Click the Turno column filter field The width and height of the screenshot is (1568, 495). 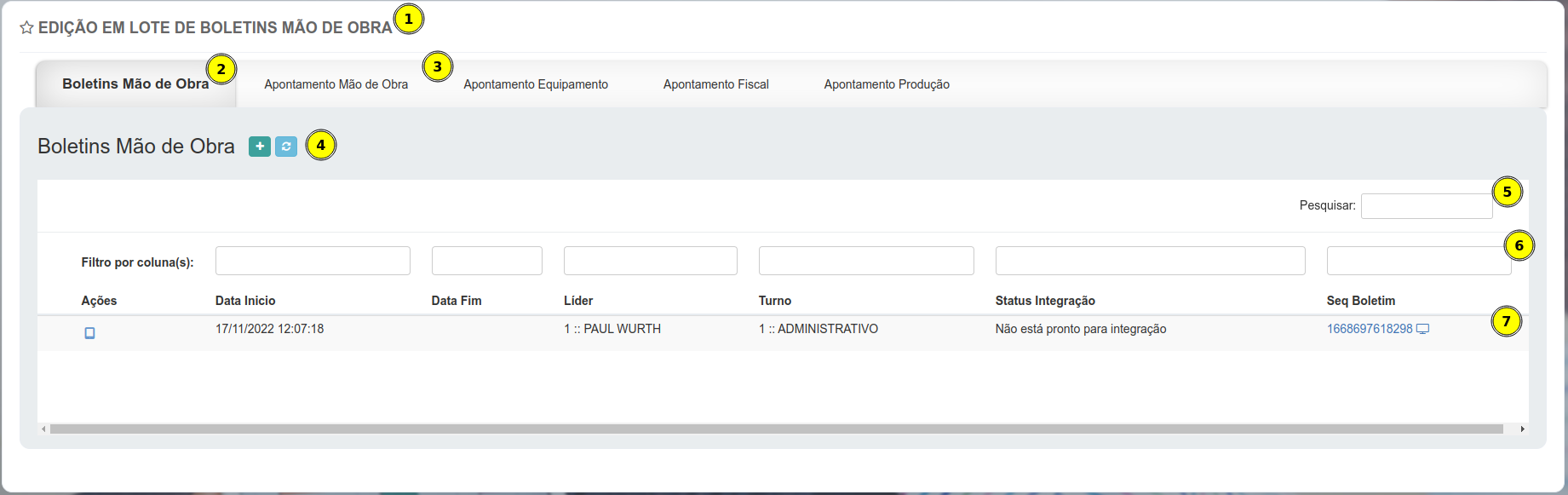(x=866, y=261)
